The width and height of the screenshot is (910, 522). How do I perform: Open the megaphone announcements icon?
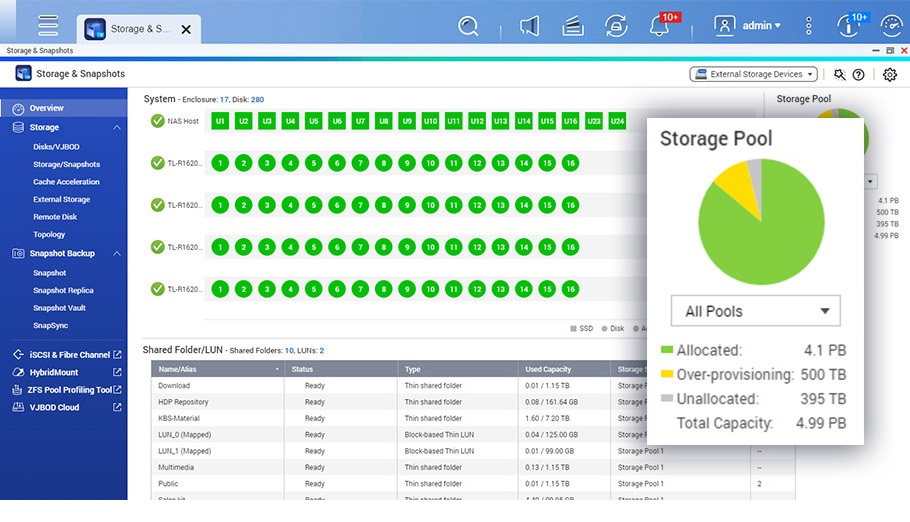tap(529, 26)
